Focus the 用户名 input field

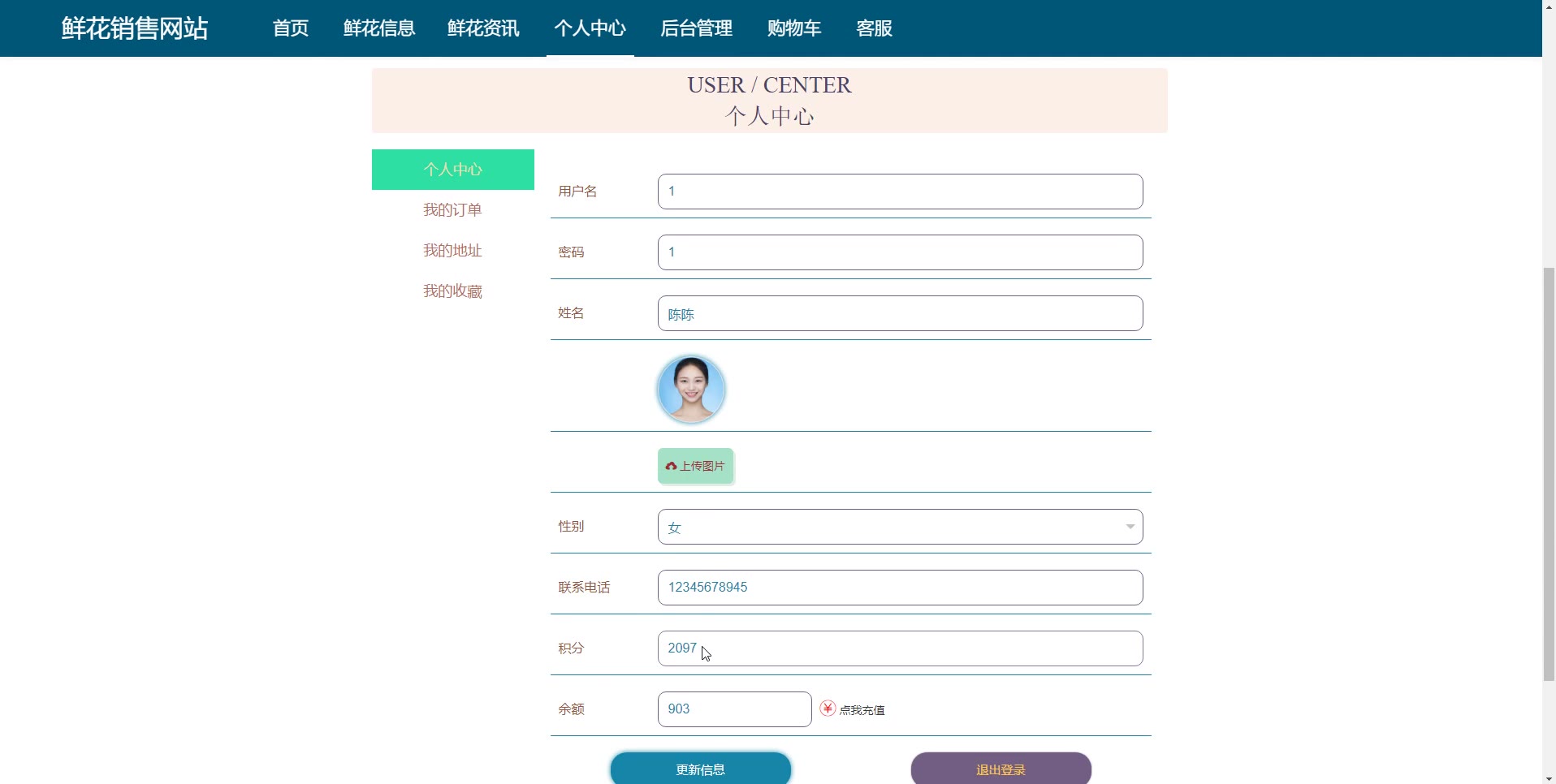901,192
